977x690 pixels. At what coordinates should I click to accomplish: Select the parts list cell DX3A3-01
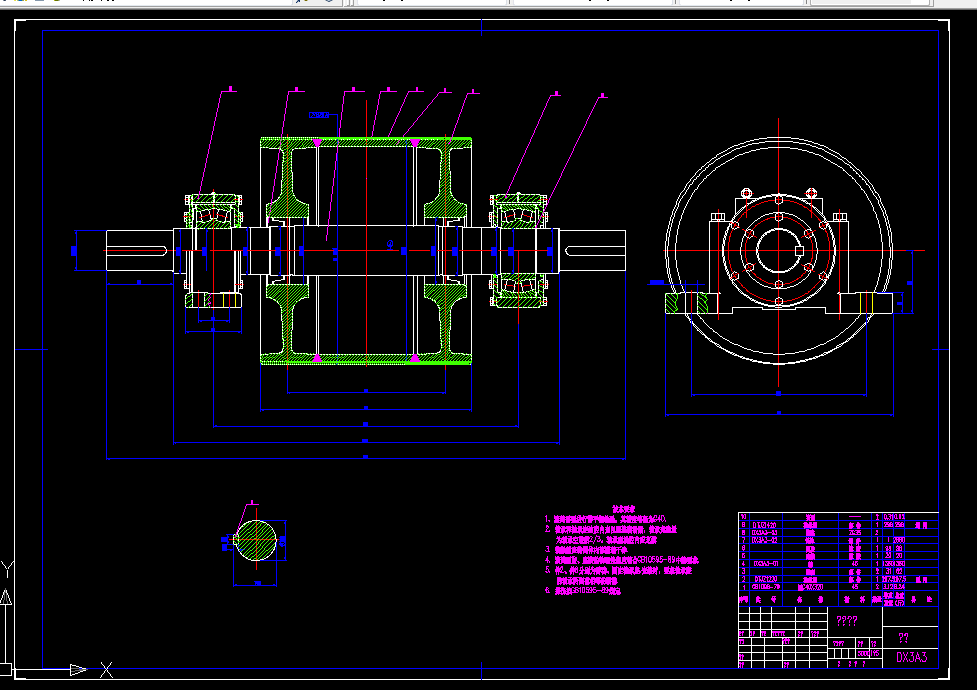click(x=766, y=563)
